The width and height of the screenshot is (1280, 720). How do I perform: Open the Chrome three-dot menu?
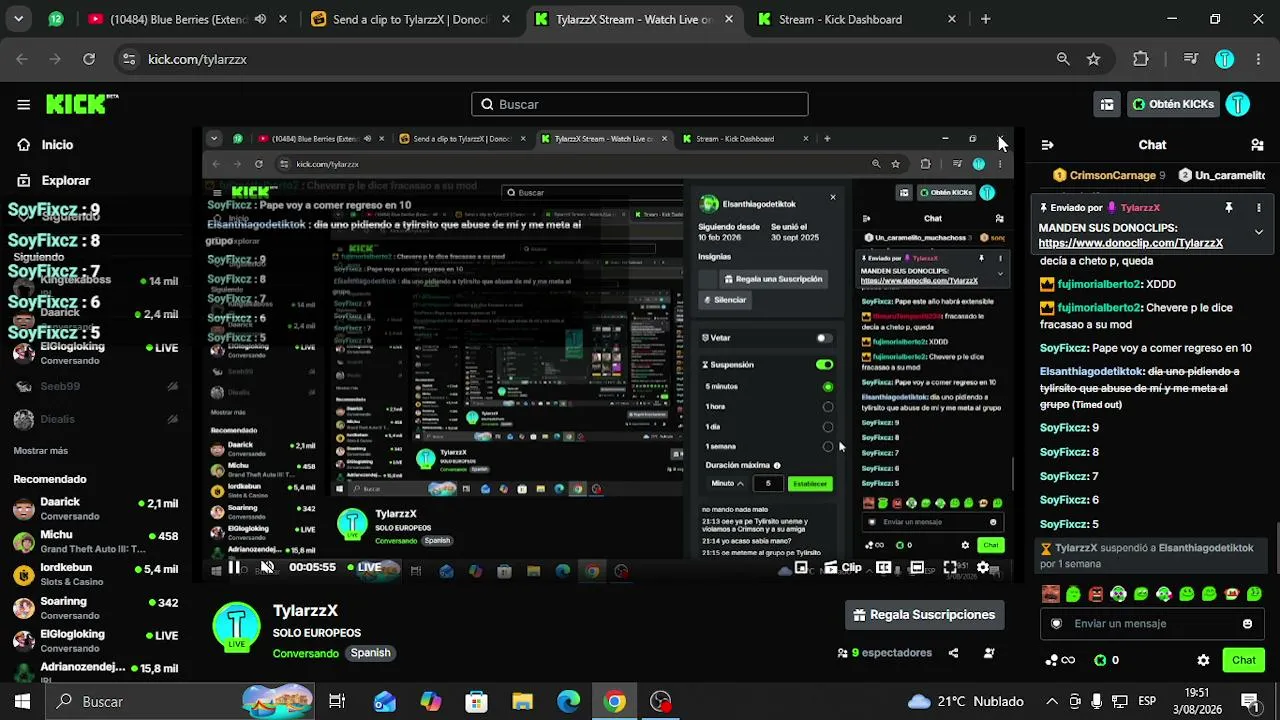(1256, 59)
